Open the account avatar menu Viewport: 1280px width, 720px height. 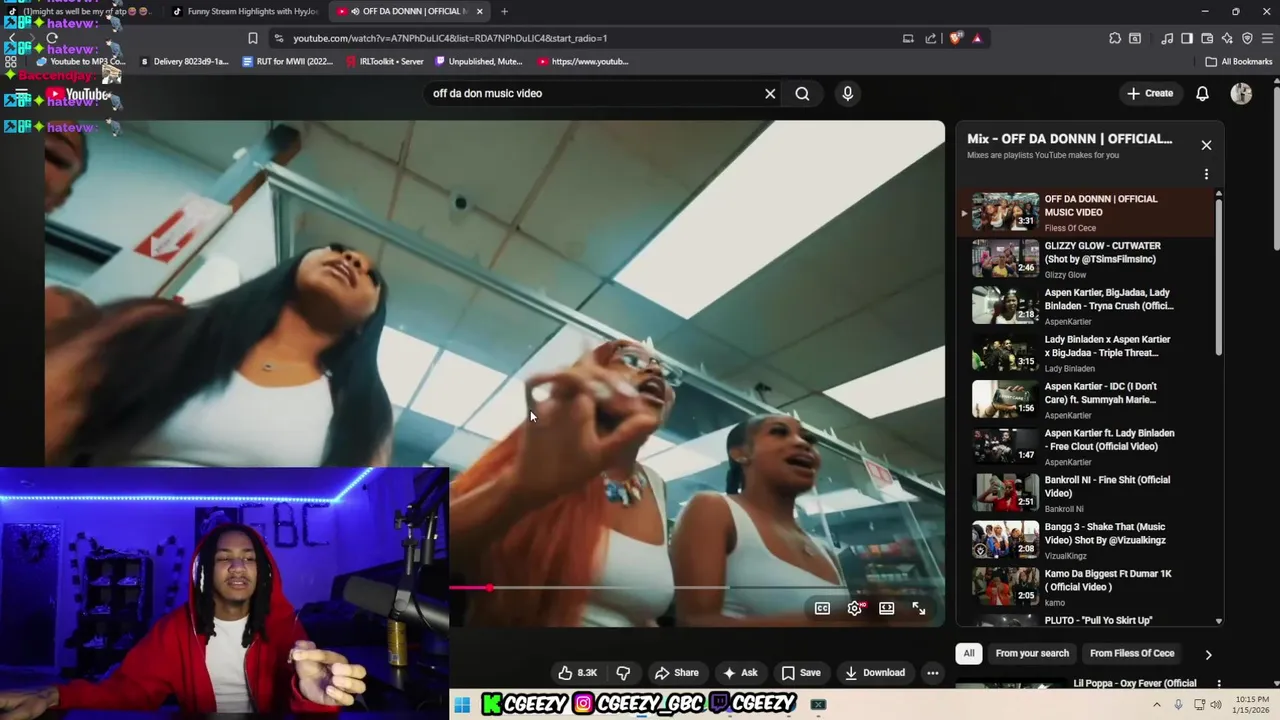(1241, 93)
